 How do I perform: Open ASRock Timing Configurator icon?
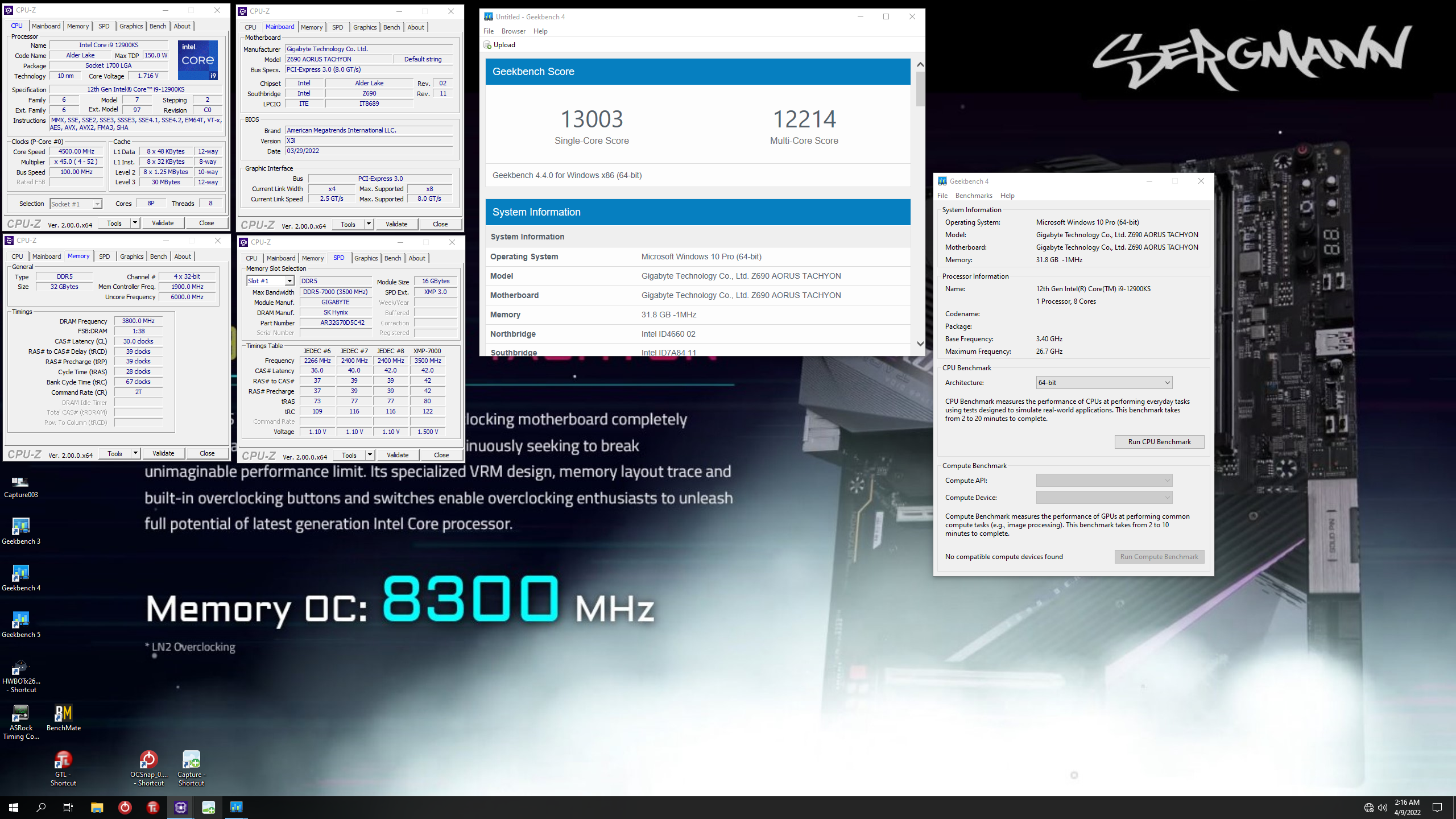tap(21, 722)
